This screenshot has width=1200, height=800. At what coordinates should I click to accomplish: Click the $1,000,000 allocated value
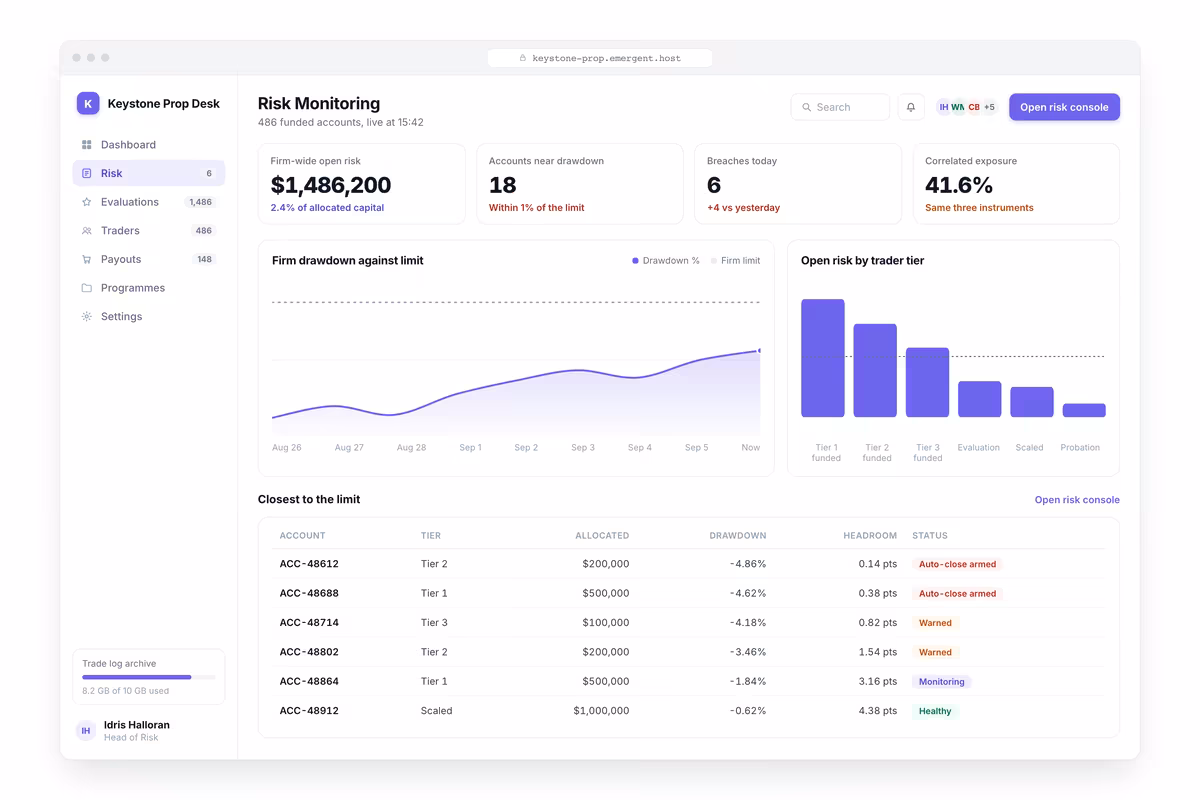pos(601,711)
